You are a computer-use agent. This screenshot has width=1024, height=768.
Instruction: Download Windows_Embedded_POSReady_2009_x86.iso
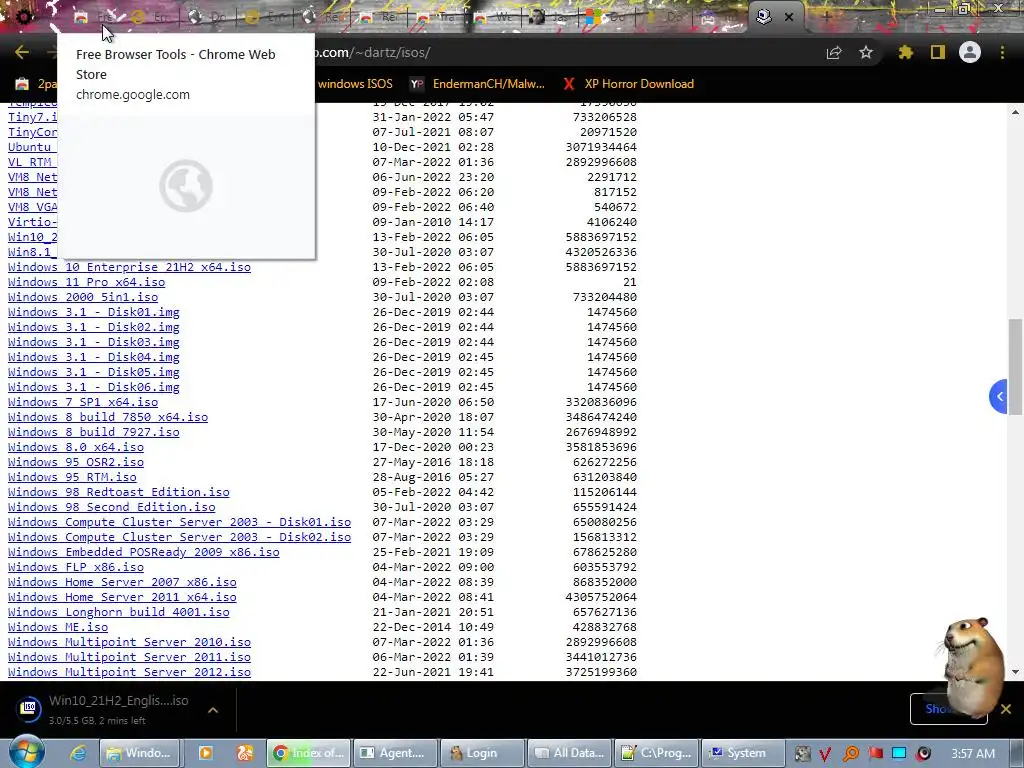click(144, 552)
